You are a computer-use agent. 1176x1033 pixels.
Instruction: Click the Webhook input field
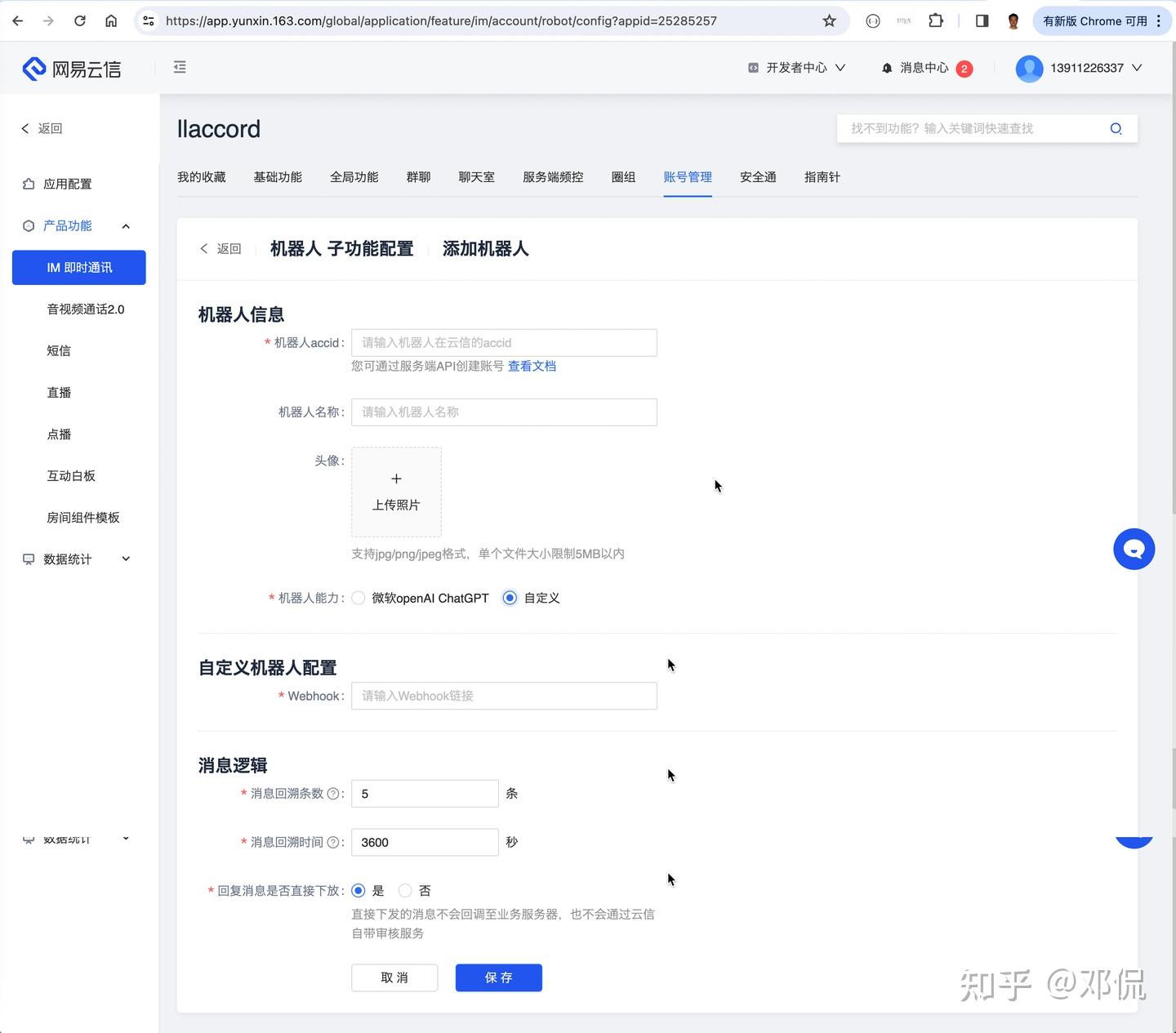pyautogui.click(x=503, y=696)
